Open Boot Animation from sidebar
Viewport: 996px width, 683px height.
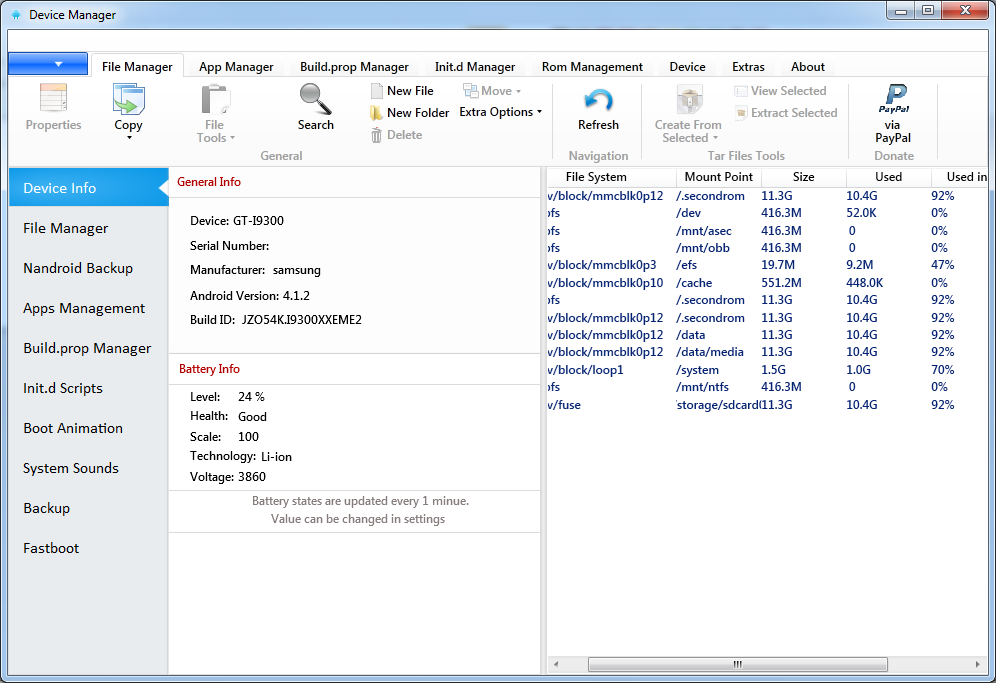(x=73, y=428)
